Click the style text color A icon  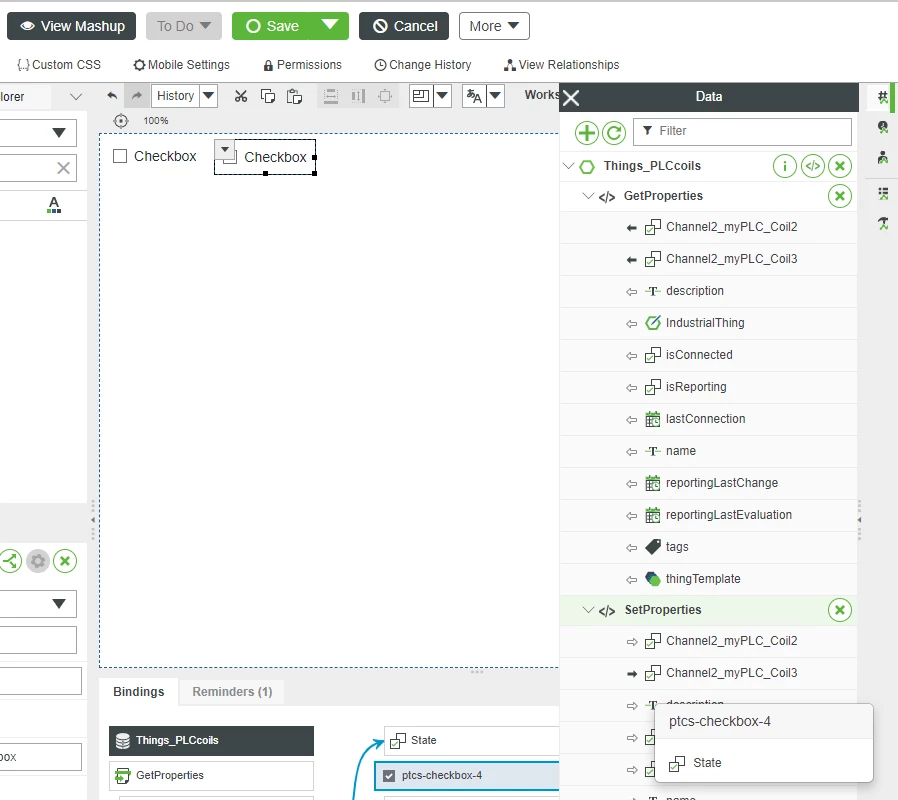point(54,204)
